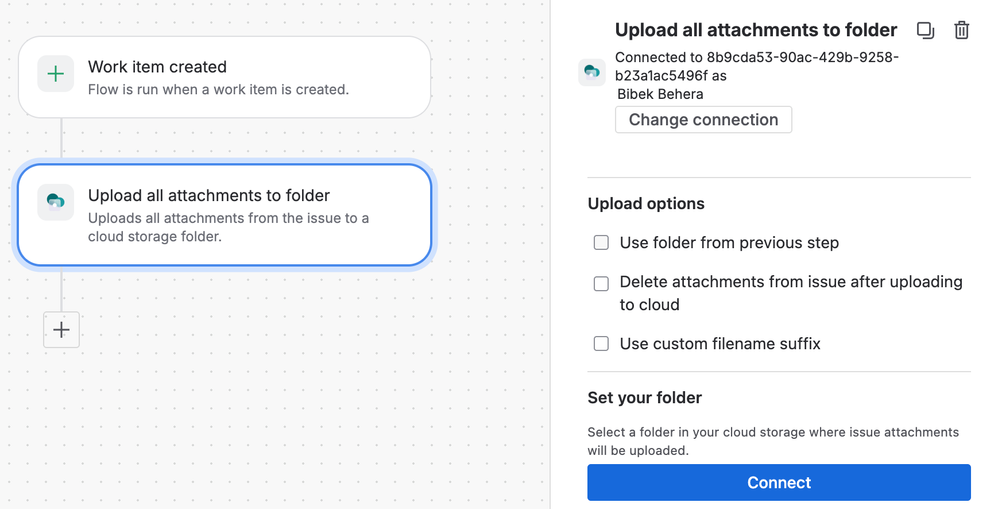Click text 'Flow is run when a work item is created.'

coord(218,90)
